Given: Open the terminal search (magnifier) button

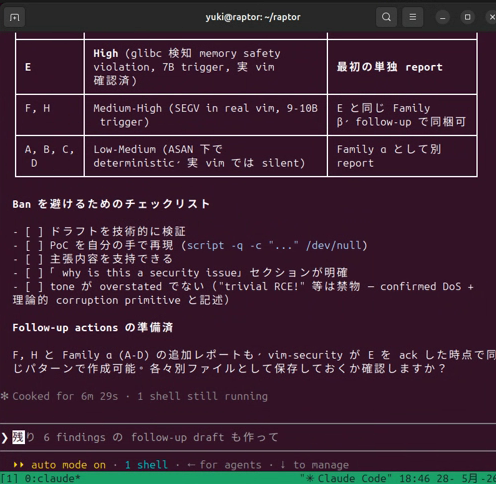Looking at the screenshot, I should coord(386,17).
